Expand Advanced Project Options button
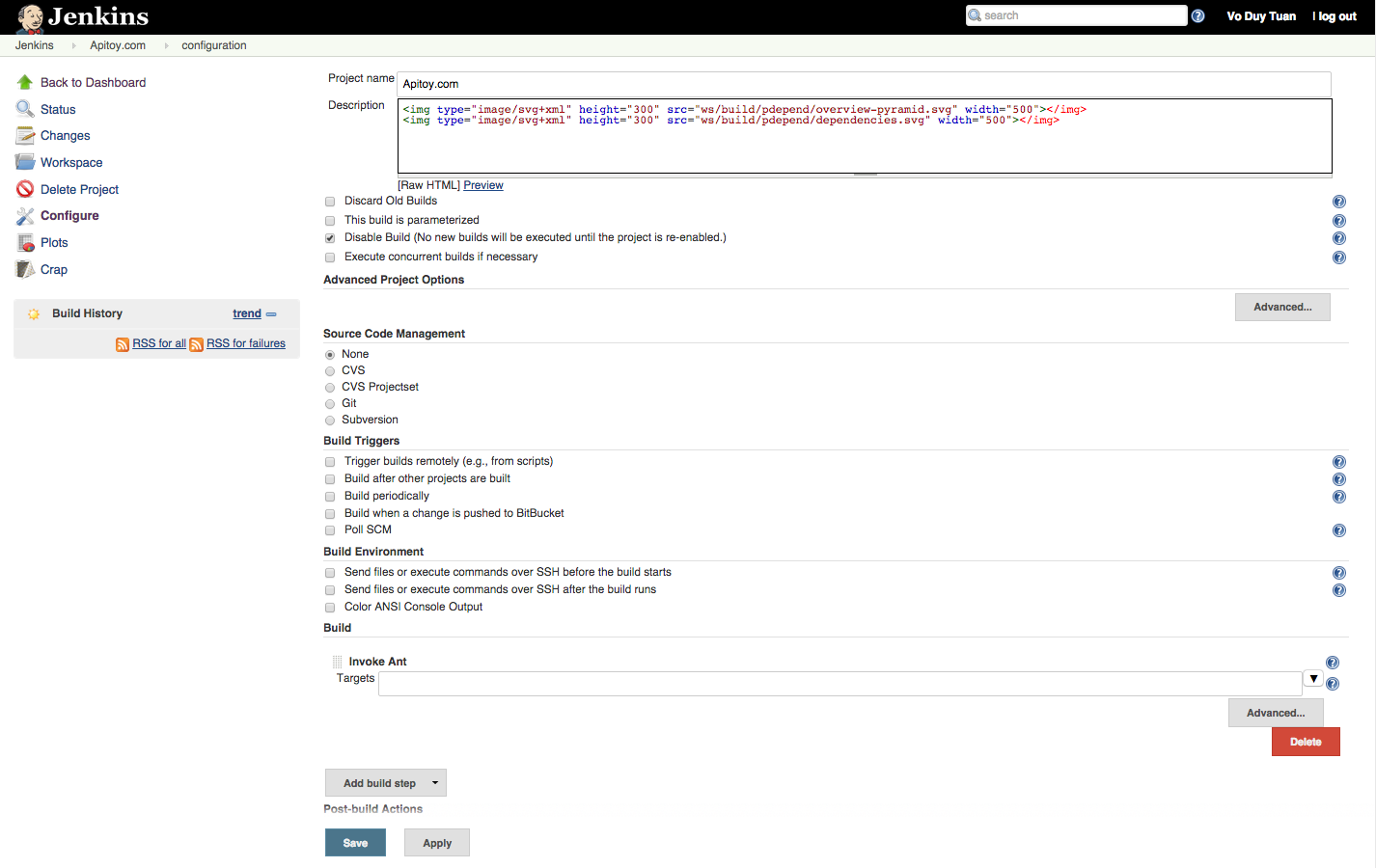This screenshot has width=1376, height=868. coord(1282,307)
